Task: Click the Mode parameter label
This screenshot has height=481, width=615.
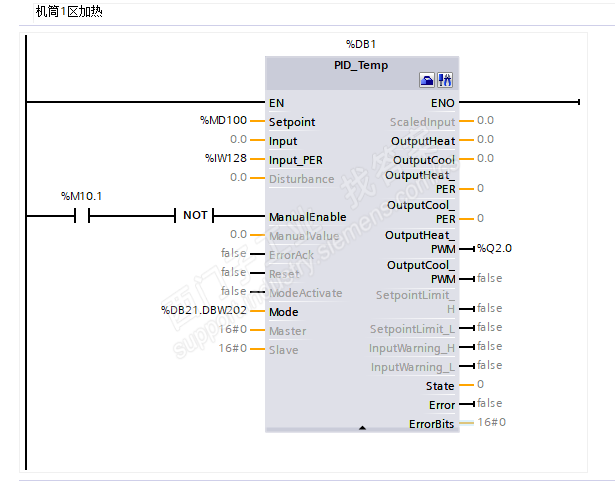Action: (x=284, y=312)
